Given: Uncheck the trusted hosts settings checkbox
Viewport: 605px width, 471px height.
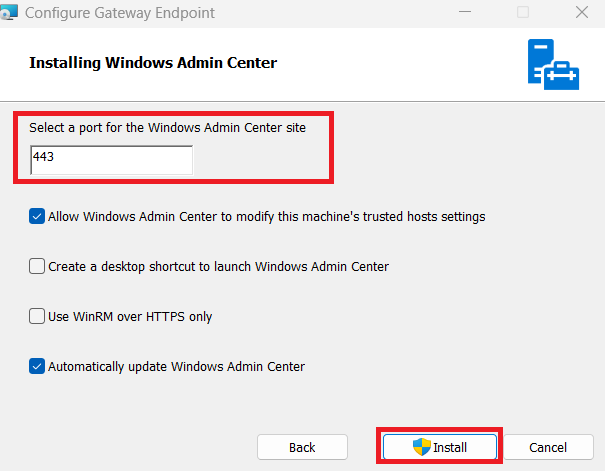Looking at the screenshot, I should coord(37,216).
